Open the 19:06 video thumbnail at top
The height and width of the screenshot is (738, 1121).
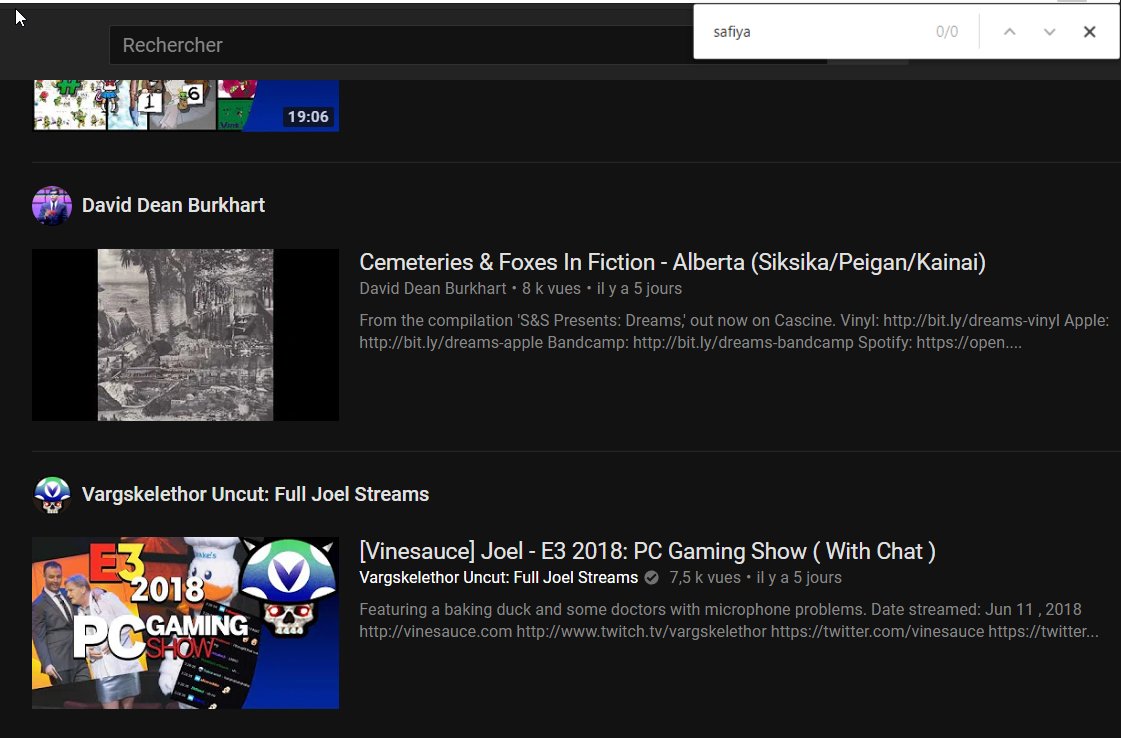pyautogui.click(x=185, y=105)
